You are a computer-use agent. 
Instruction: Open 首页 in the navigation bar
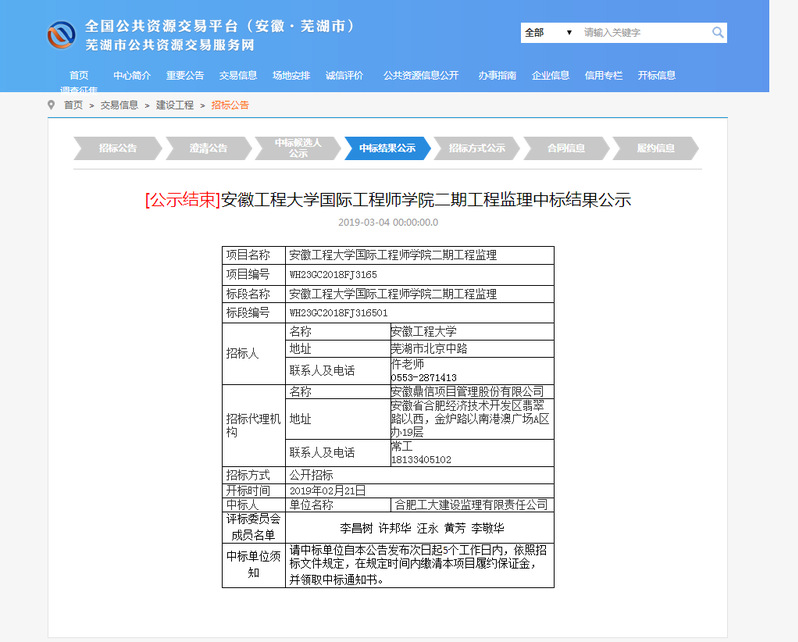click(79, 75)
